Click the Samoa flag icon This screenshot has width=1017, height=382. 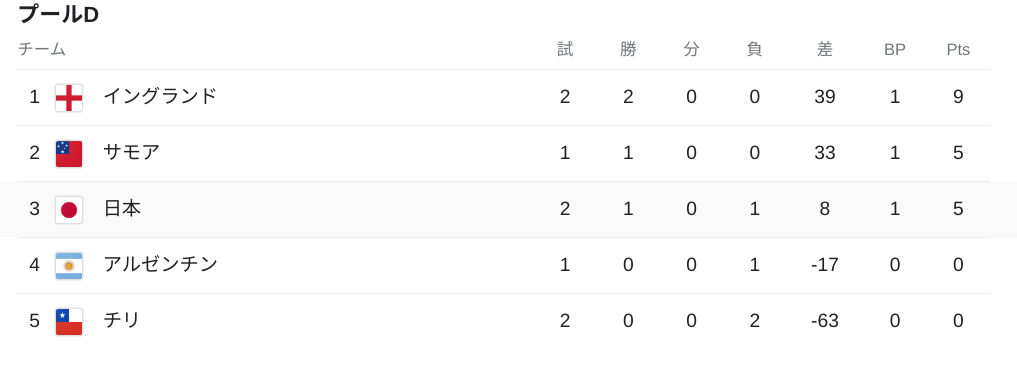click(69, 154)
